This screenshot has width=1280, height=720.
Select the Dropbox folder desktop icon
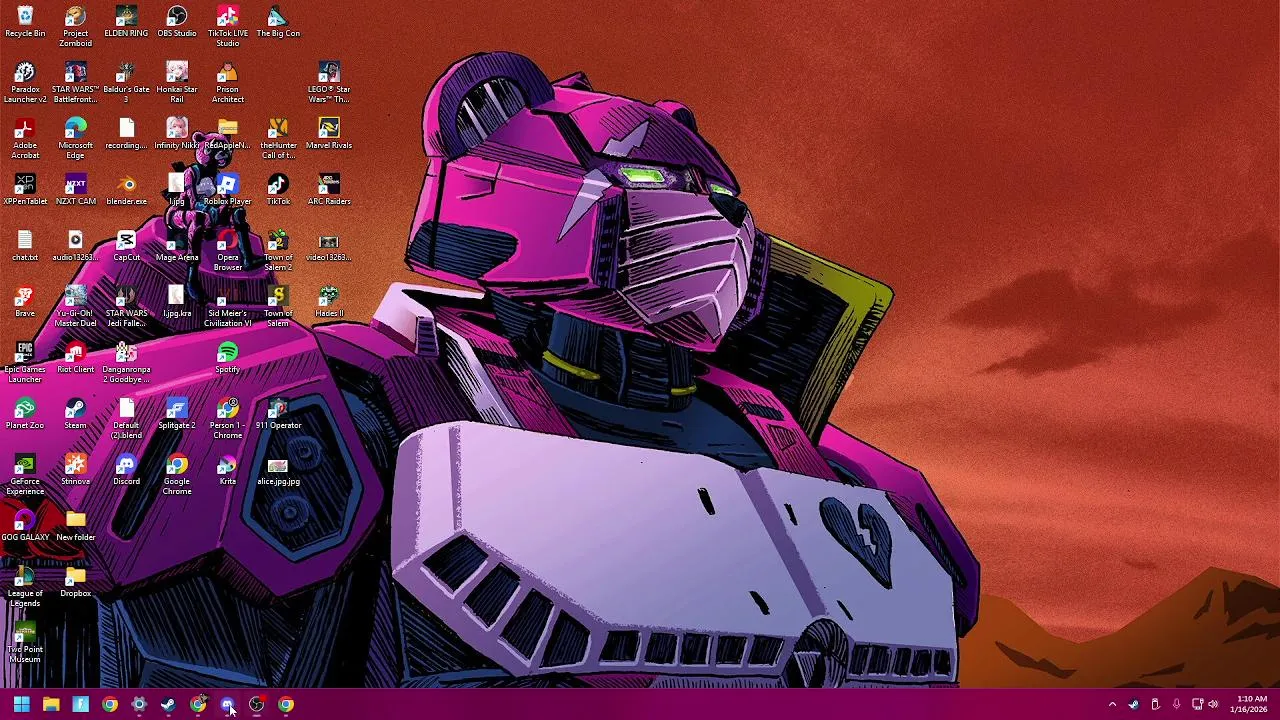click(x=76, y=582)
